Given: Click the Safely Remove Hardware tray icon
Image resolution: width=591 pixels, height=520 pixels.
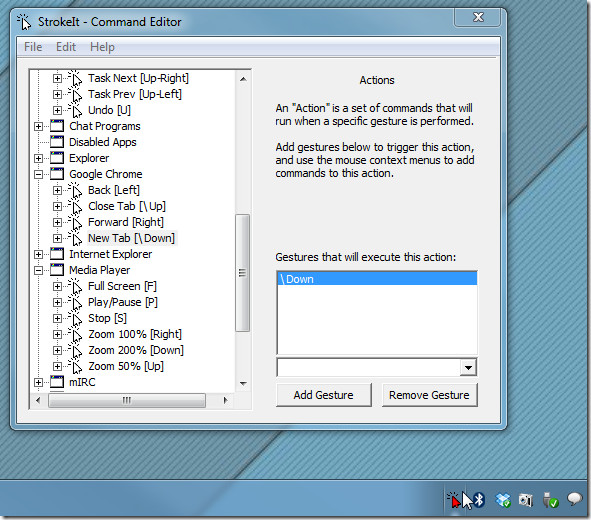Looking at the screenshot, I should tap(550, 500).
